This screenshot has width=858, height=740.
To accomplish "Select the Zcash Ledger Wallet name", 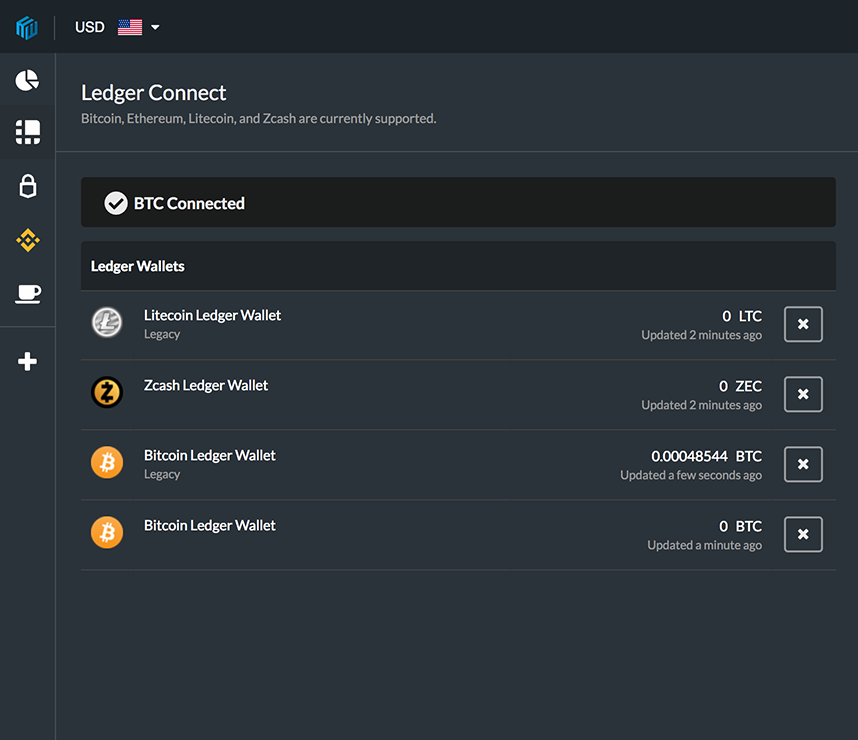I will (x=206, y=385).
